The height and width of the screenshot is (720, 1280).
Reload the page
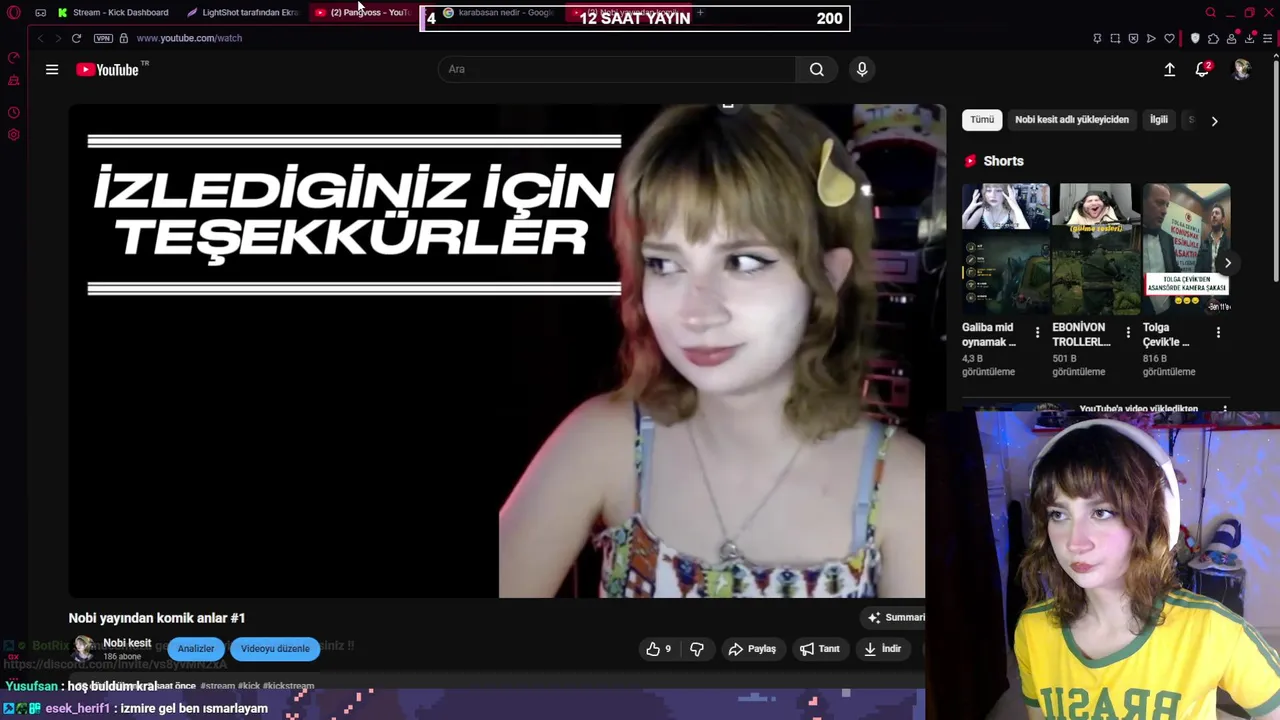(76, 38)
